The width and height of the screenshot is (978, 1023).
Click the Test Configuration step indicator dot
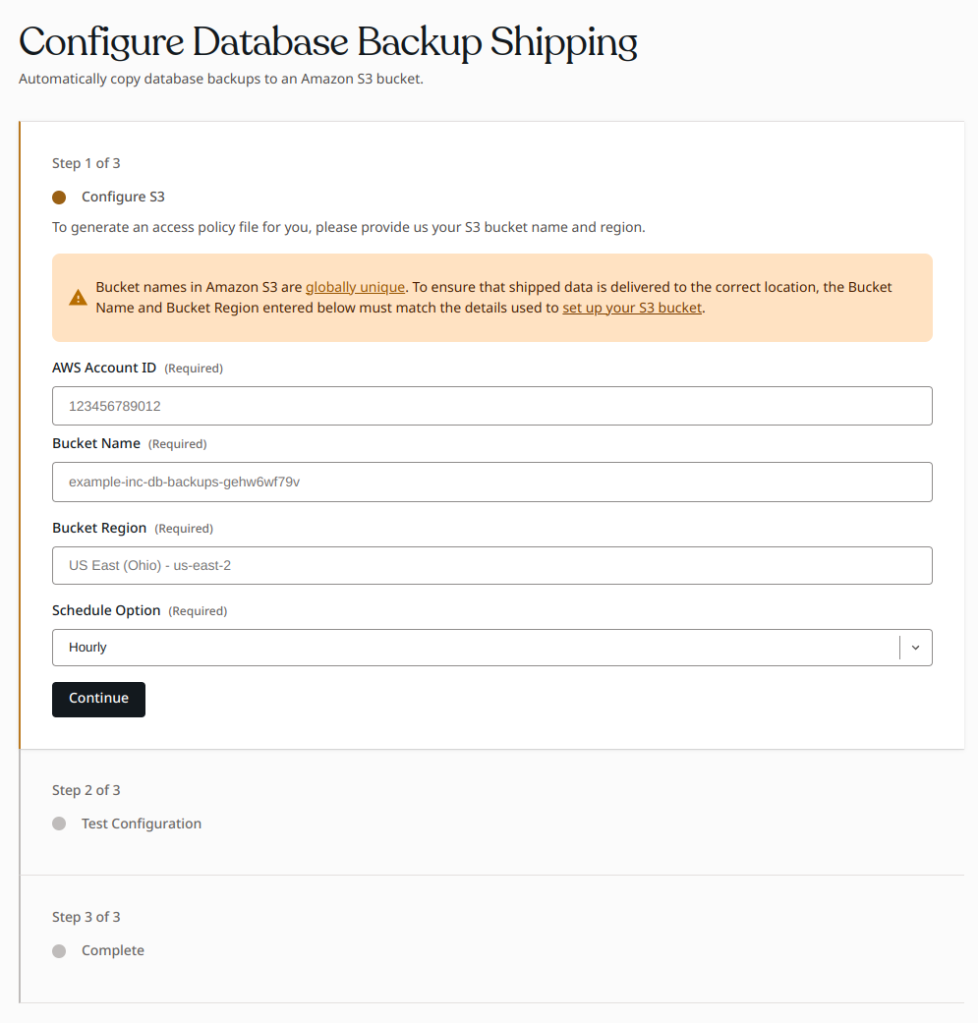[59, 823]
